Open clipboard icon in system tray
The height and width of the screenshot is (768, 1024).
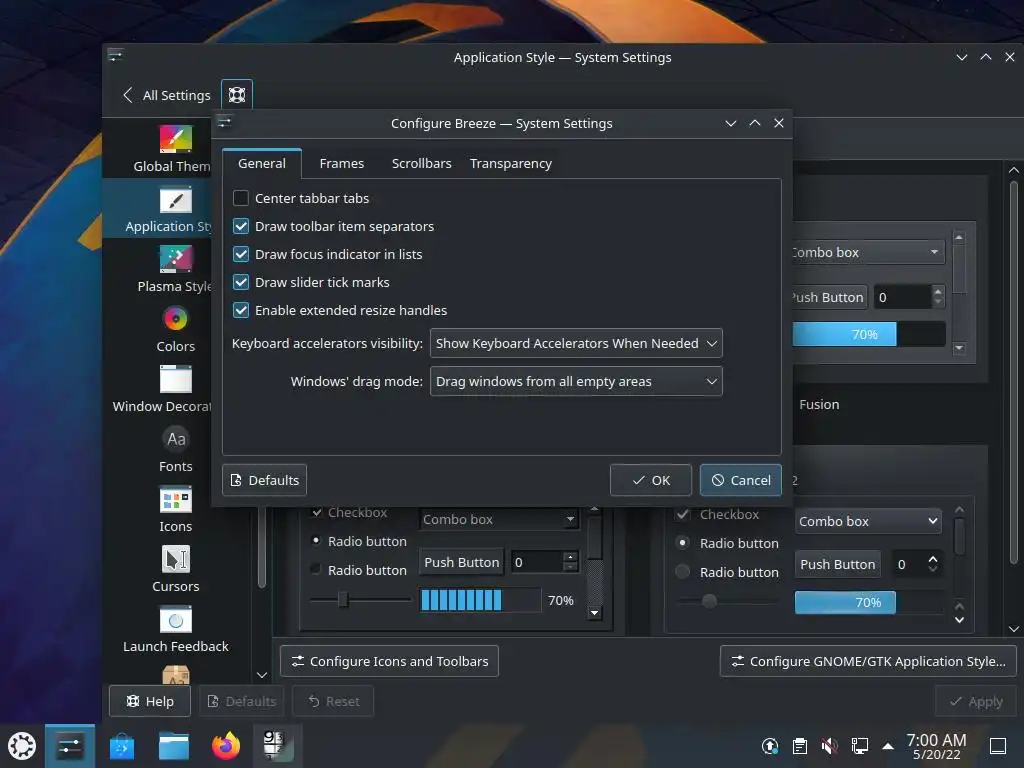799,746
